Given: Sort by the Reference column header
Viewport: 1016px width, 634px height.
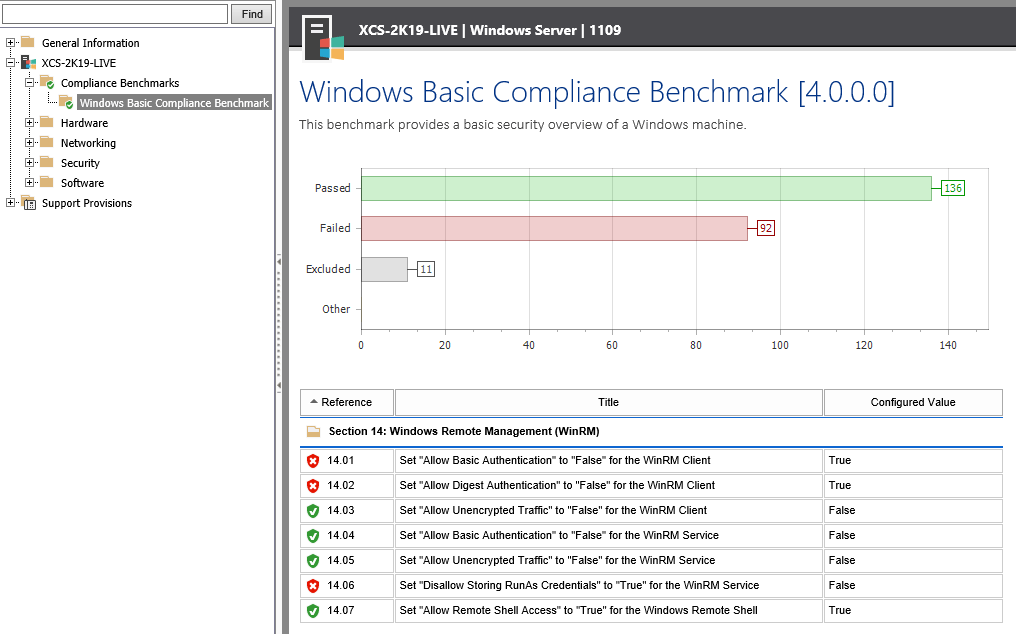Looking at the screenshot, I should coord(346,402).
